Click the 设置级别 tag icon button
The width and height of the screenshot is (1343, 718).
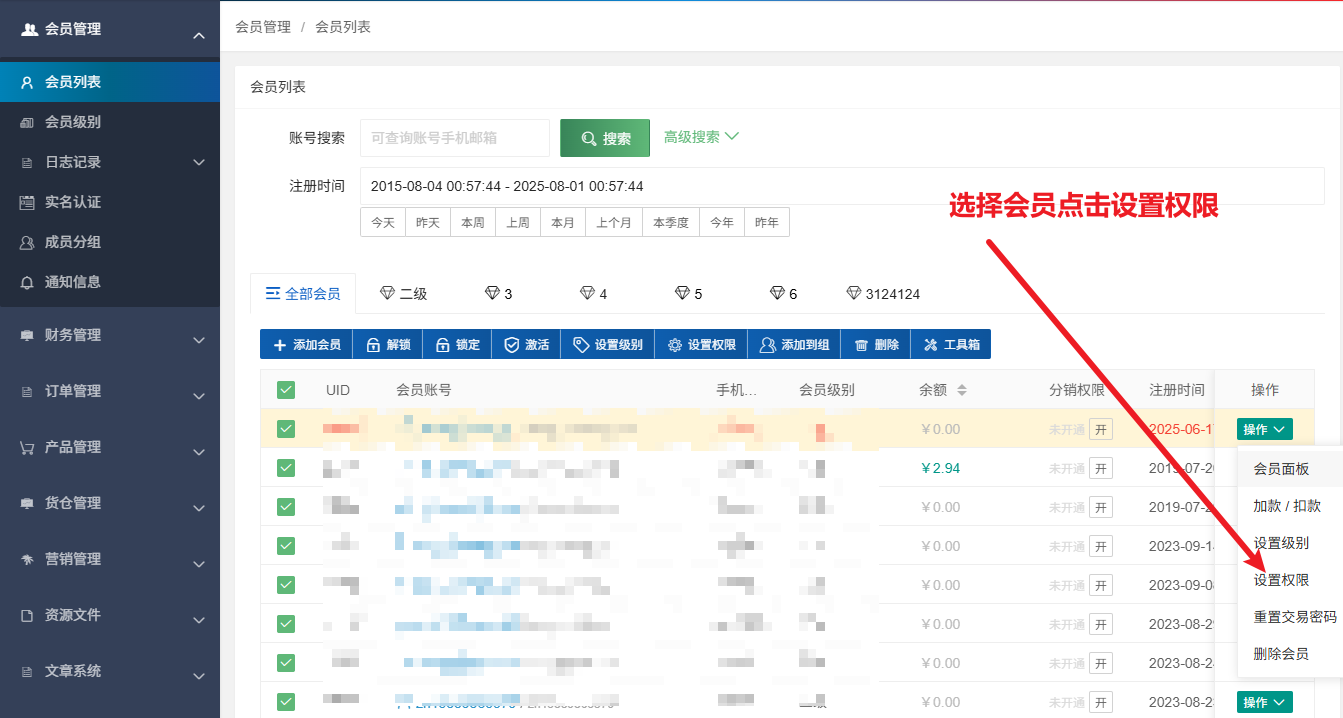click(x=581, y=345)
